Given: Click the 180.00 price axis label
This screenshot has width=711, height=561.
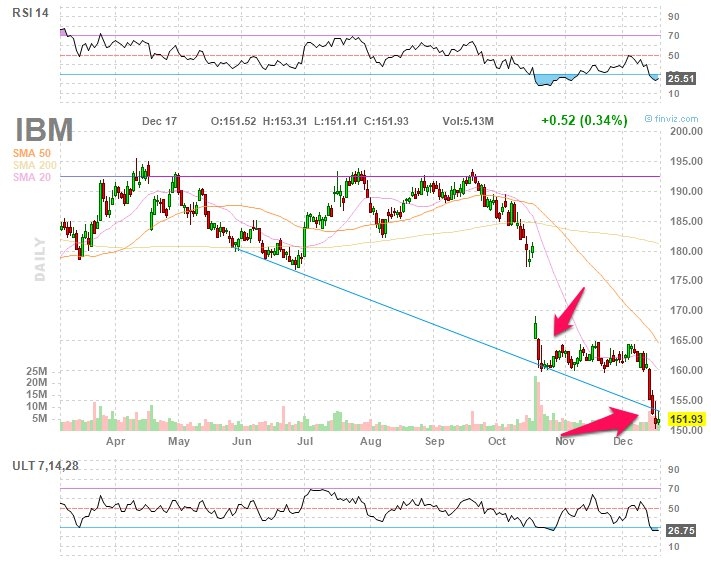Looking at the screenshot, I should point(687,251).
